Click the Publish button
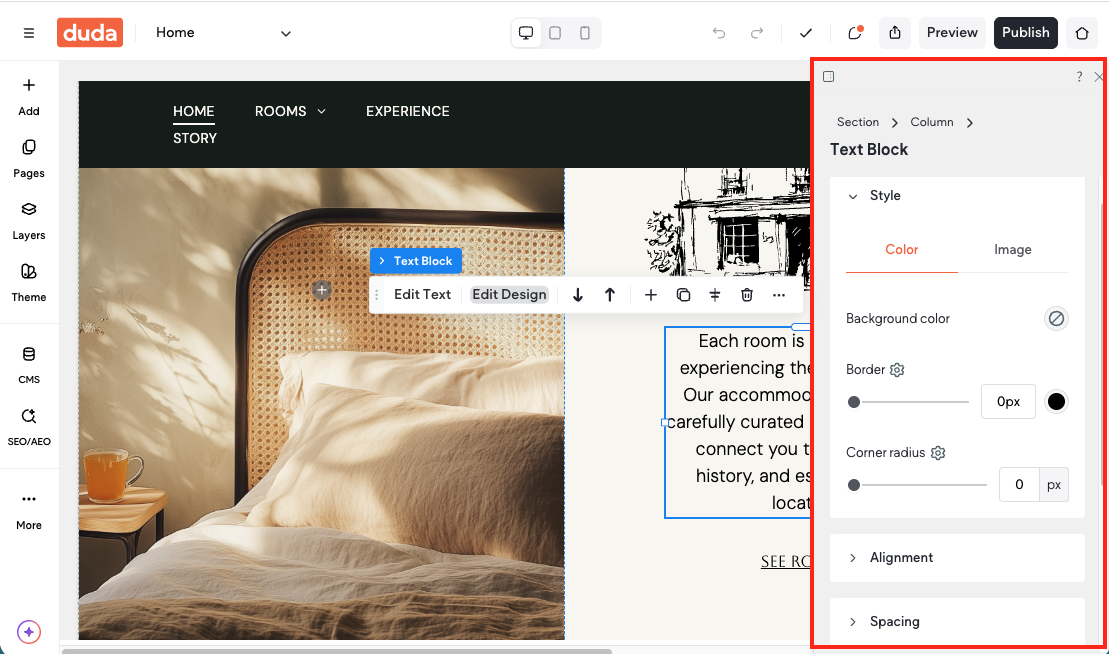Viewport: 1109px width, 654px height. click(1025, 33)
